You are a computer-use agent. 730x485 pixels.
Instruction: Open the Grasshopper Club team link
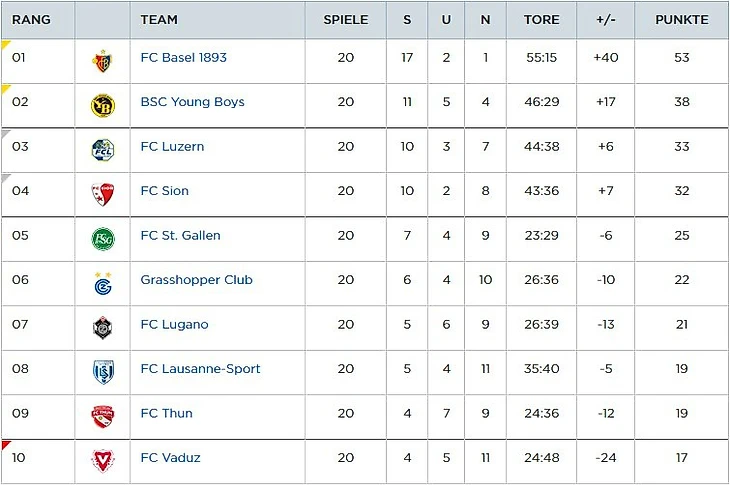point(196,280)
